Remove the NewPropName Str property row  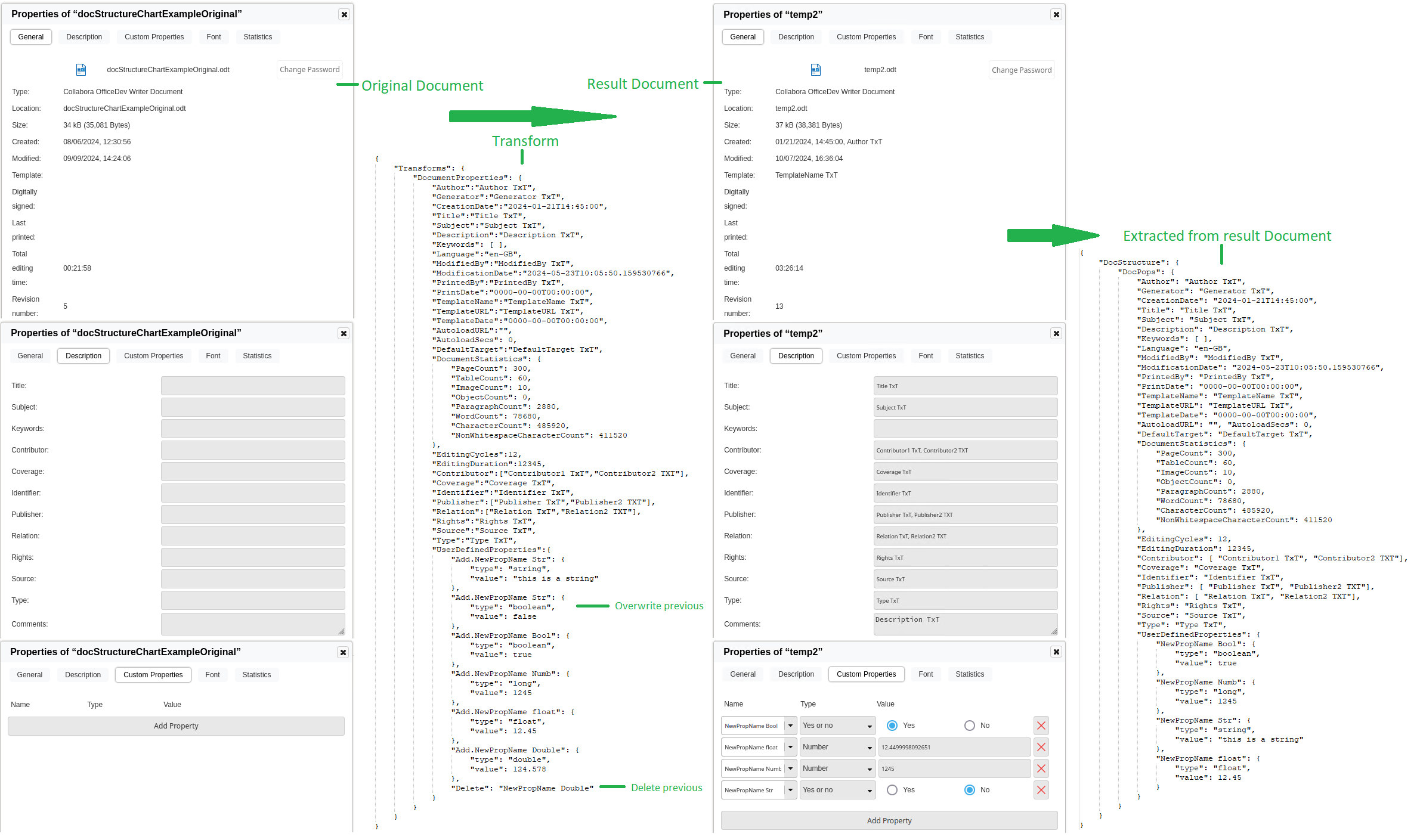pyautogui.click(x=1041, y=790)
